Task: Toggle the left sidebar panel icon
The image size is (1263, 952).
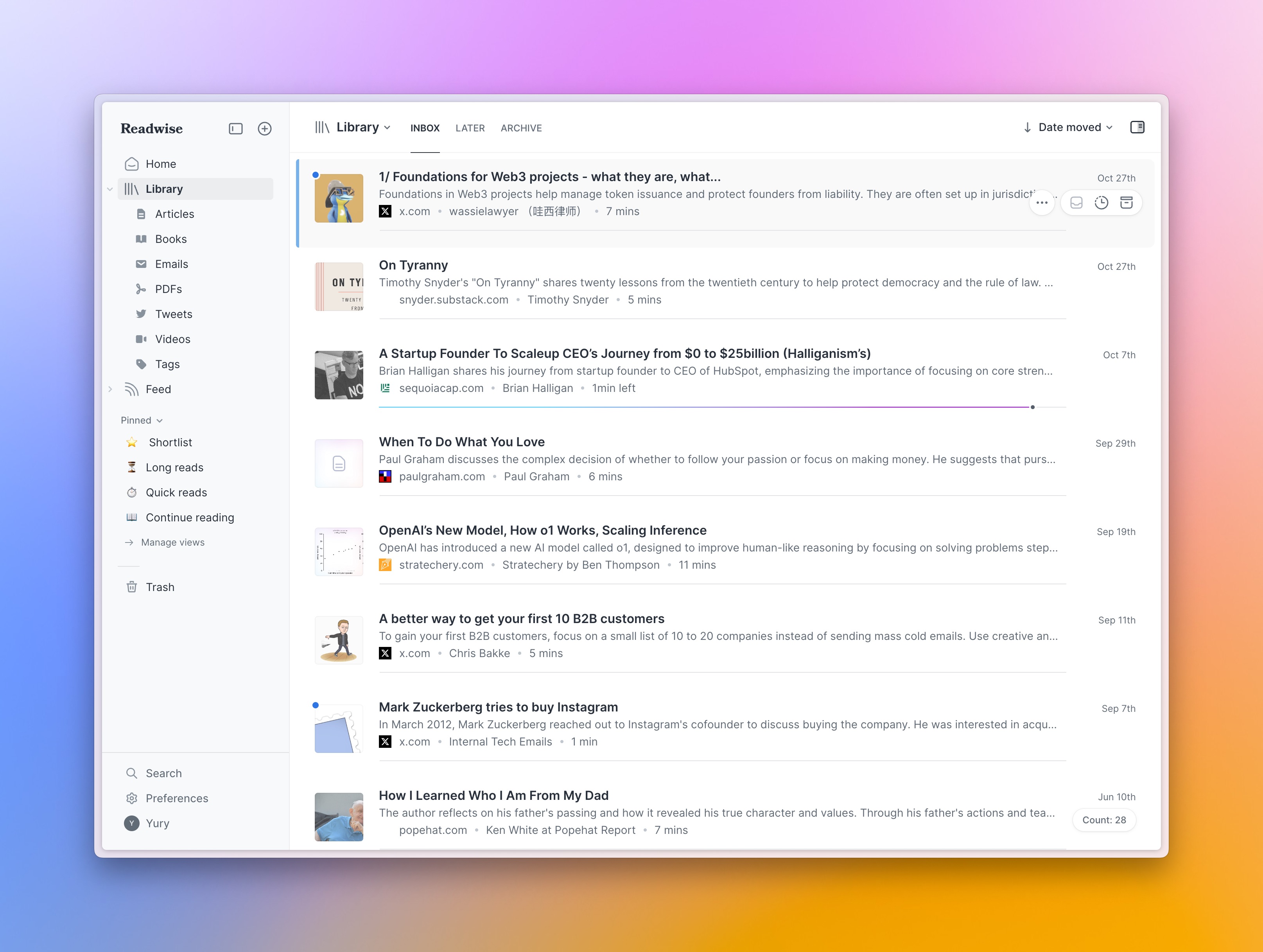Action: (235, 129)
